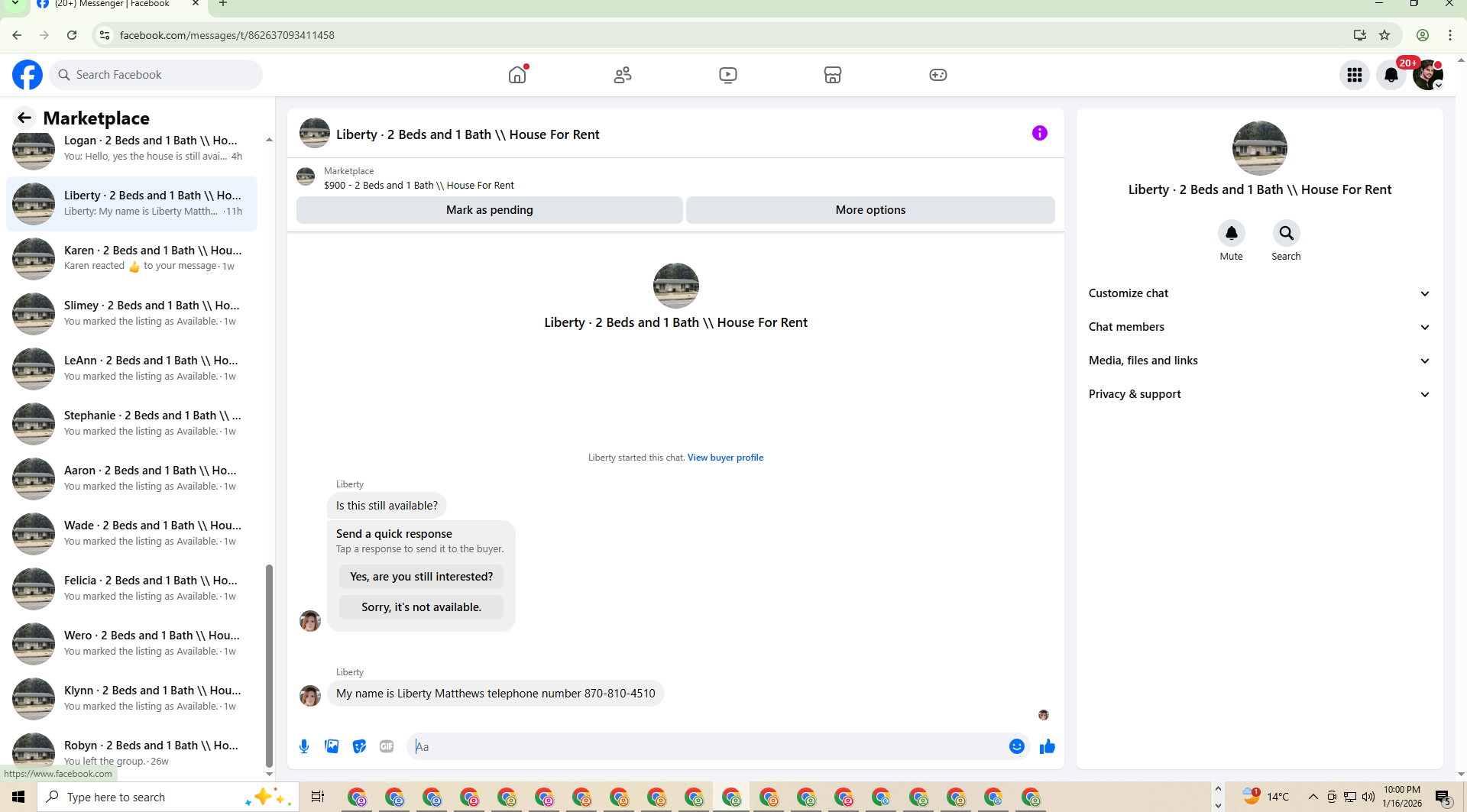Go to the Home feed icon
1467x812 pixels.
517,75
